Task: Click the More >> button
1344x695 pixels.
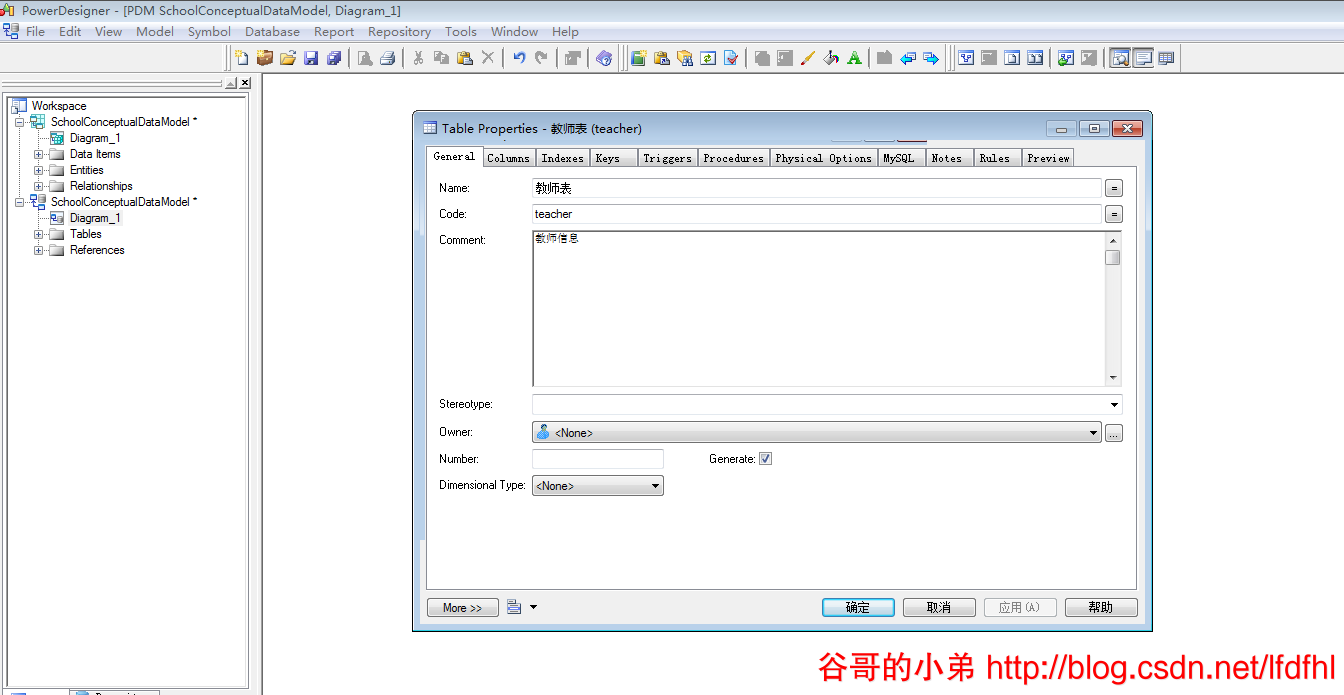Action: coord(462,608)
